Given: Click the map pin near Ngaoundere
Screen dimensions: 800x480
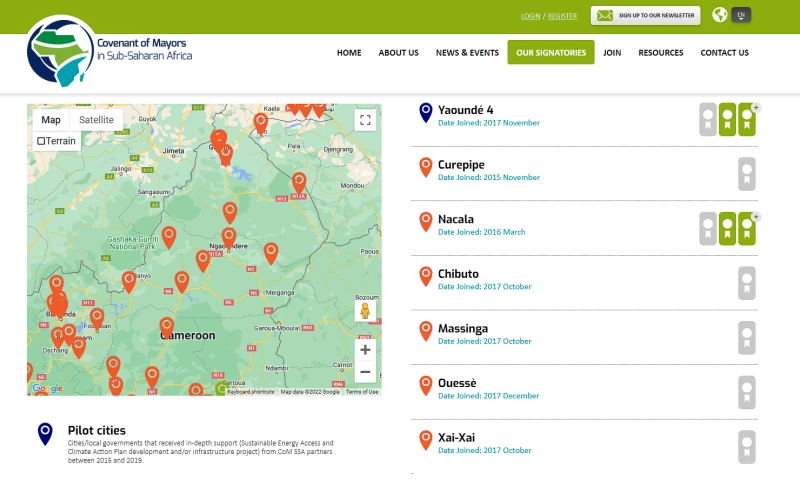Looking at the screenshot, I should click(229, 237).
